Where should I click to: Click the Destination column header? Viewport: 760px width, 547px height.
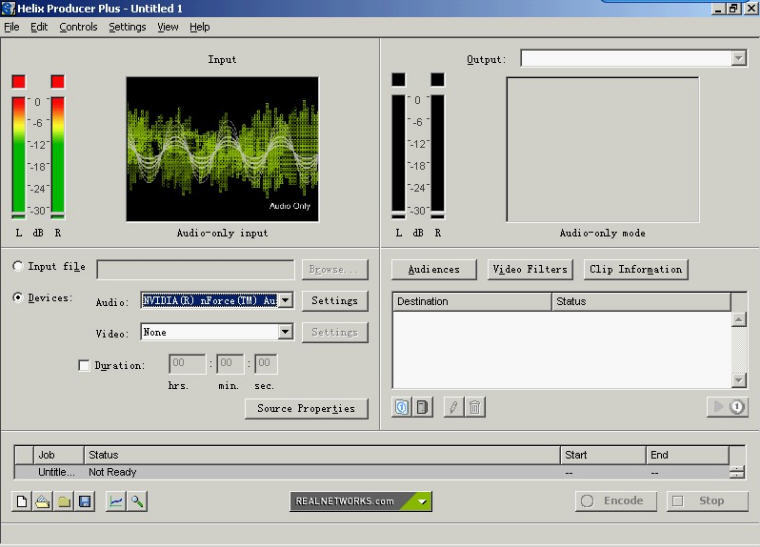coord(472,301)
